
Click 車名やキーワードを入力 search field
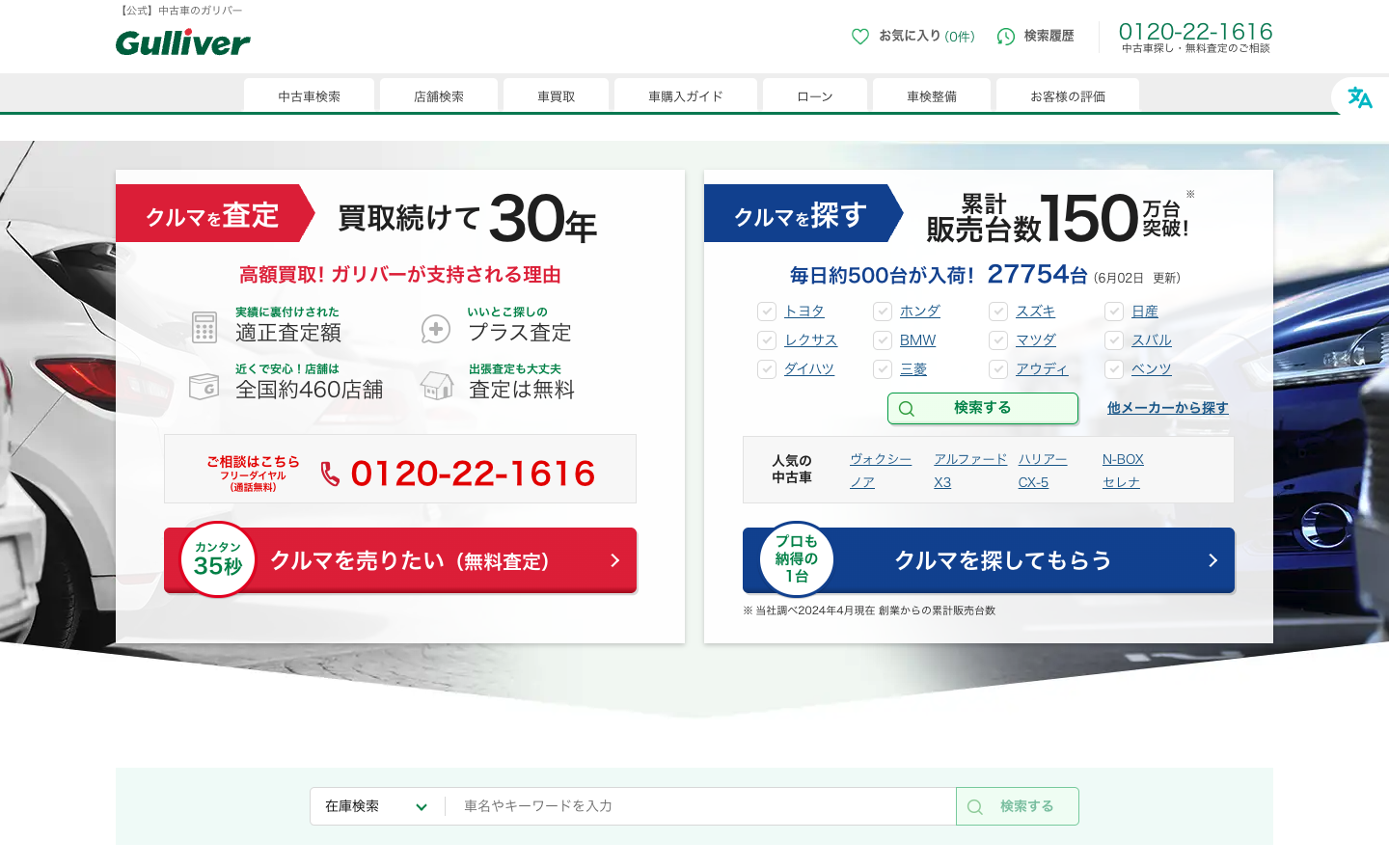pyautogui.click(x=700, y=806)
